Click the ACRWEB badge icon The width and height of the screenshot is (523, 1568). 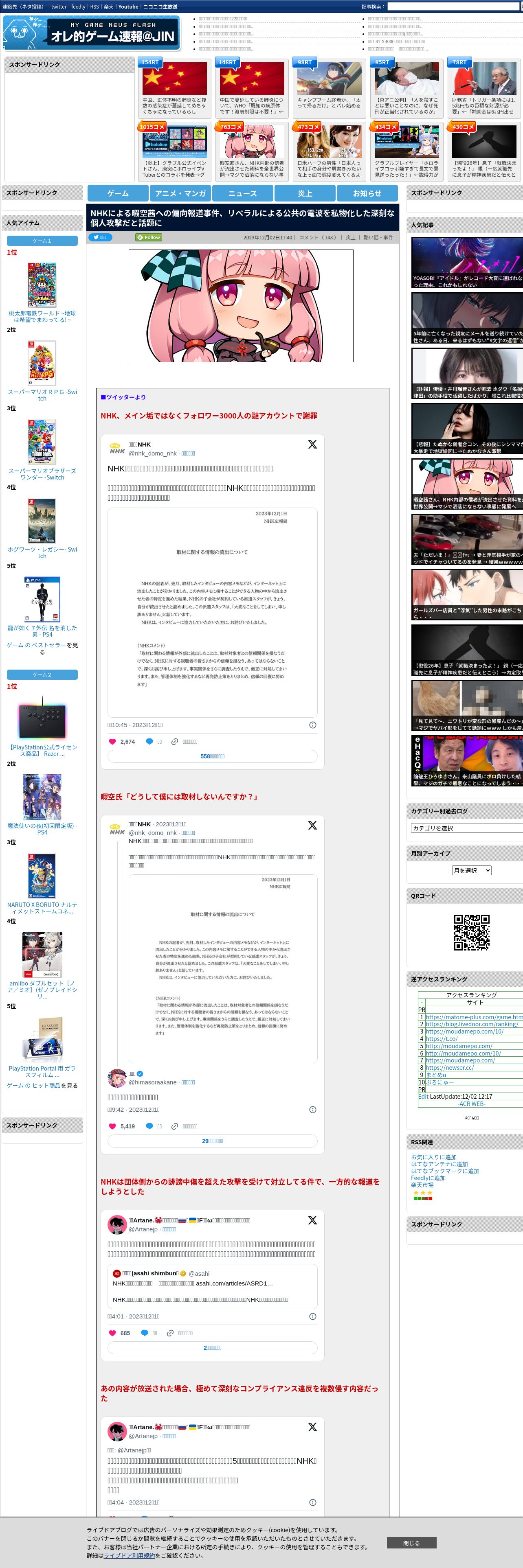point(472,1118)
